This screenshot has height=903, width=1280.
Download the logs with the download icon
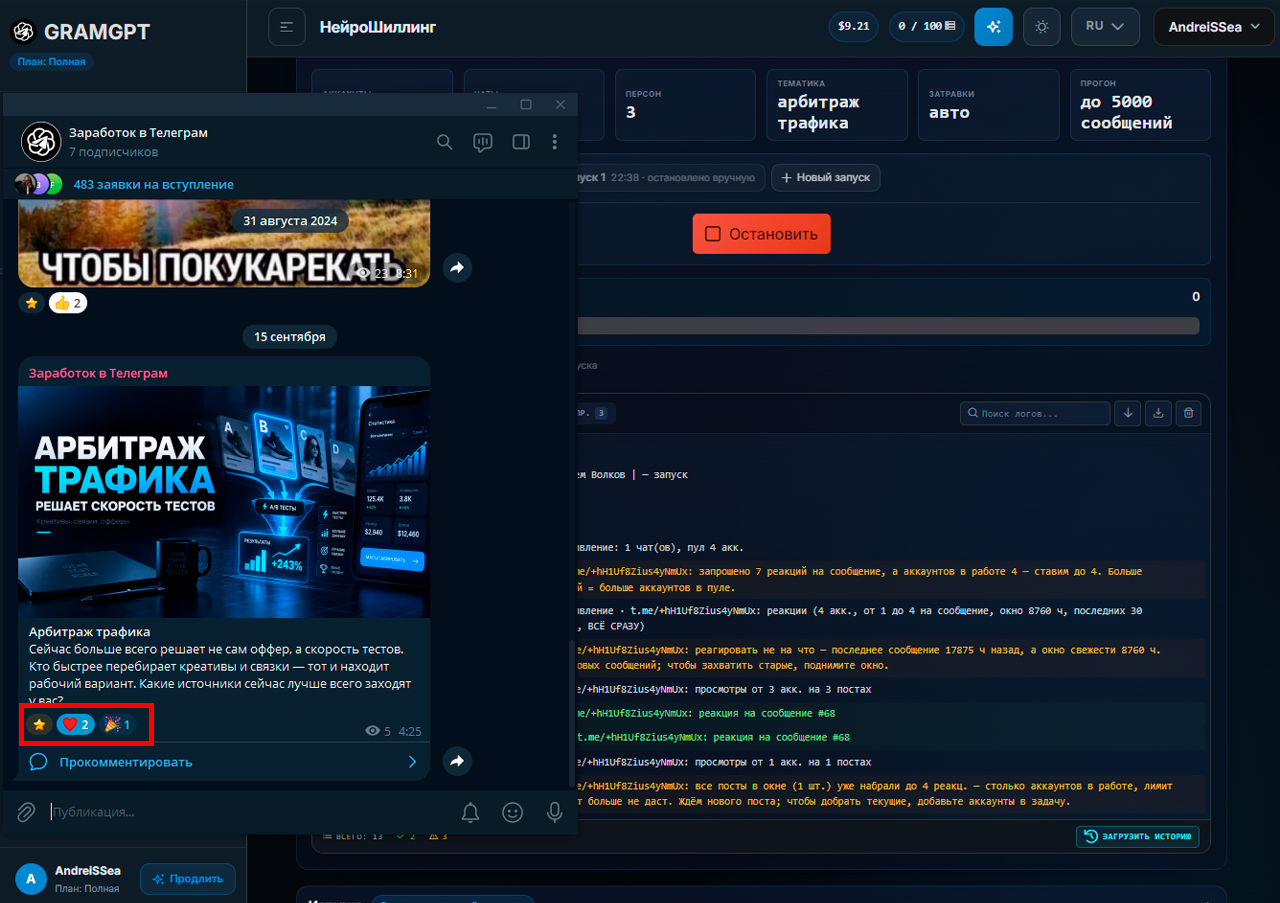click(x=1158, y=413)
